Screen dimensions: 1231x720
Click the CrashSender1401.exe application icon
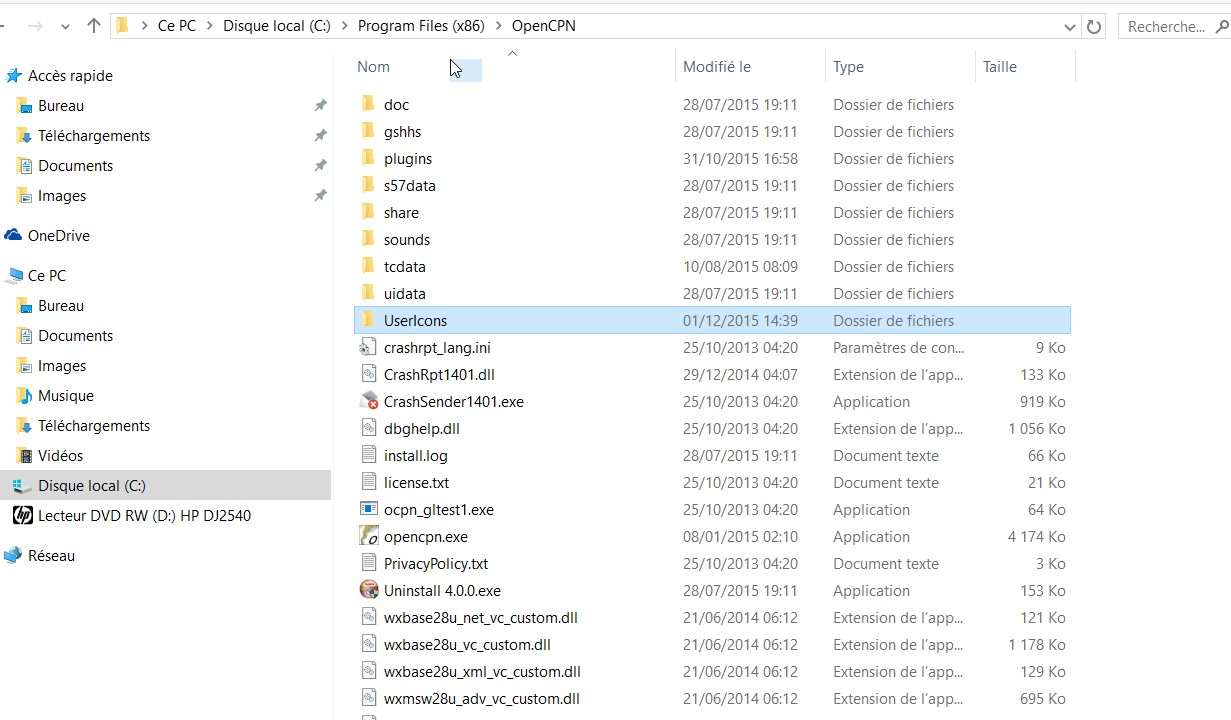pyautogui.click(x=369, y=401)
